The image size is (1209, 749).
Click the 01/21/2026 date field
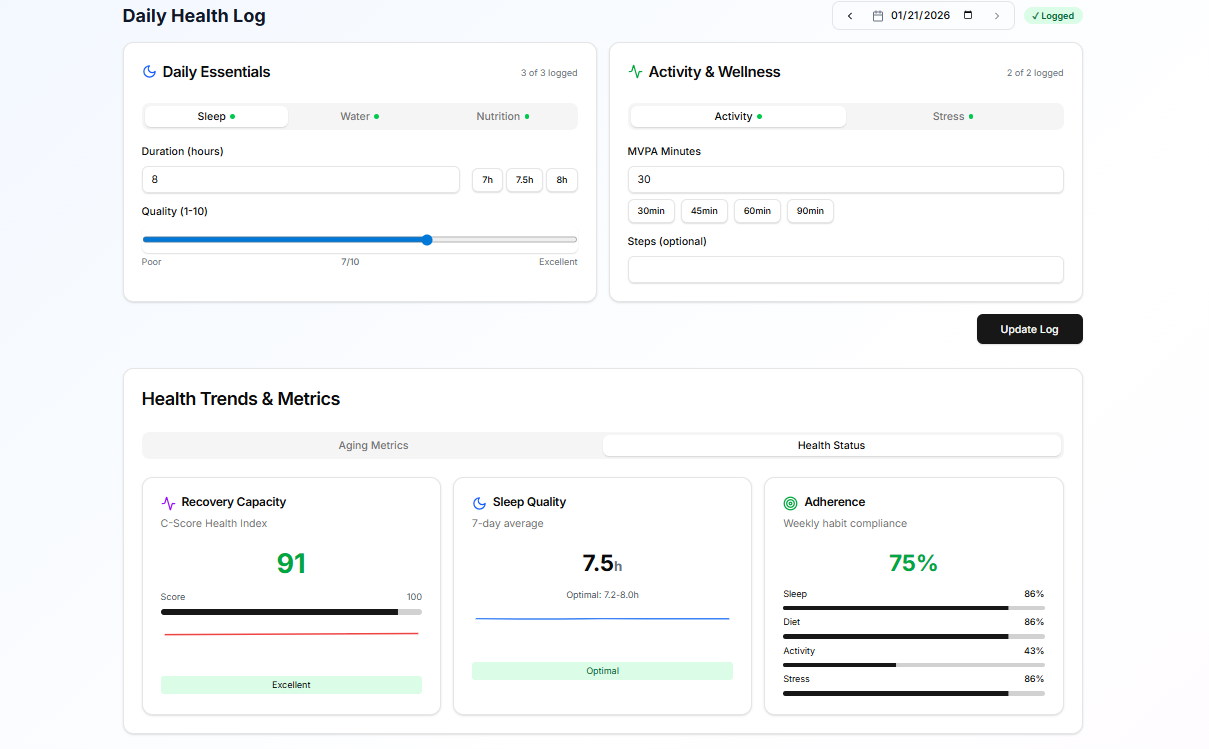pos(919,16)
